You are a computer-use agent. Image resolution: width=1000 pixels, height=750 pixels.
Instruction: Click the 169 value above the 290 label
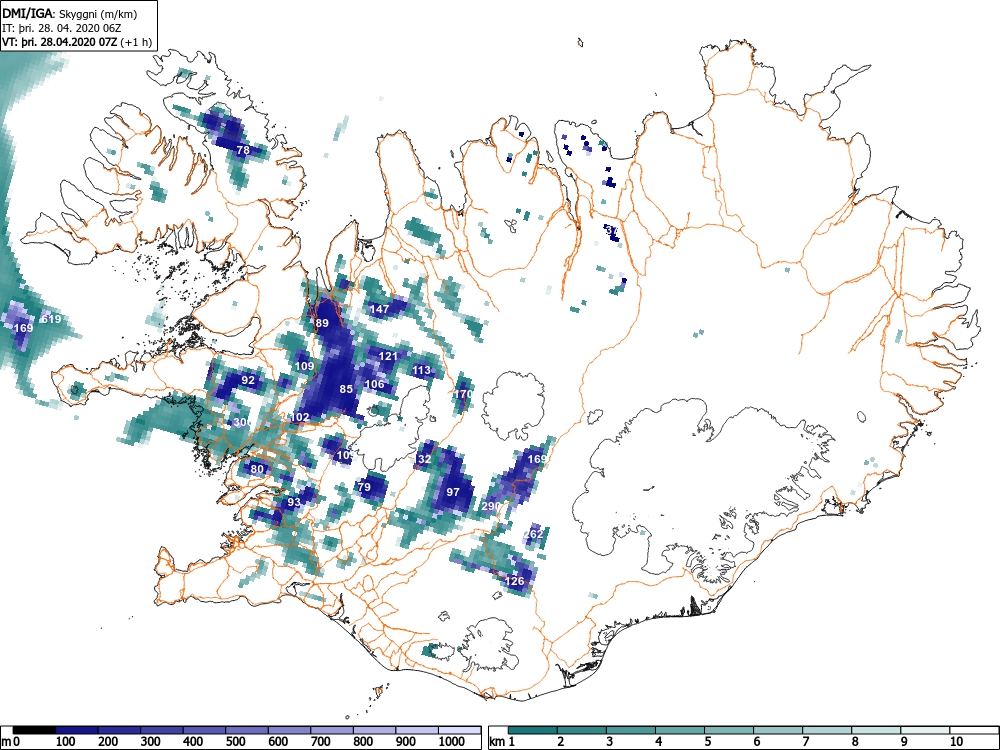[x=537, y=459]
